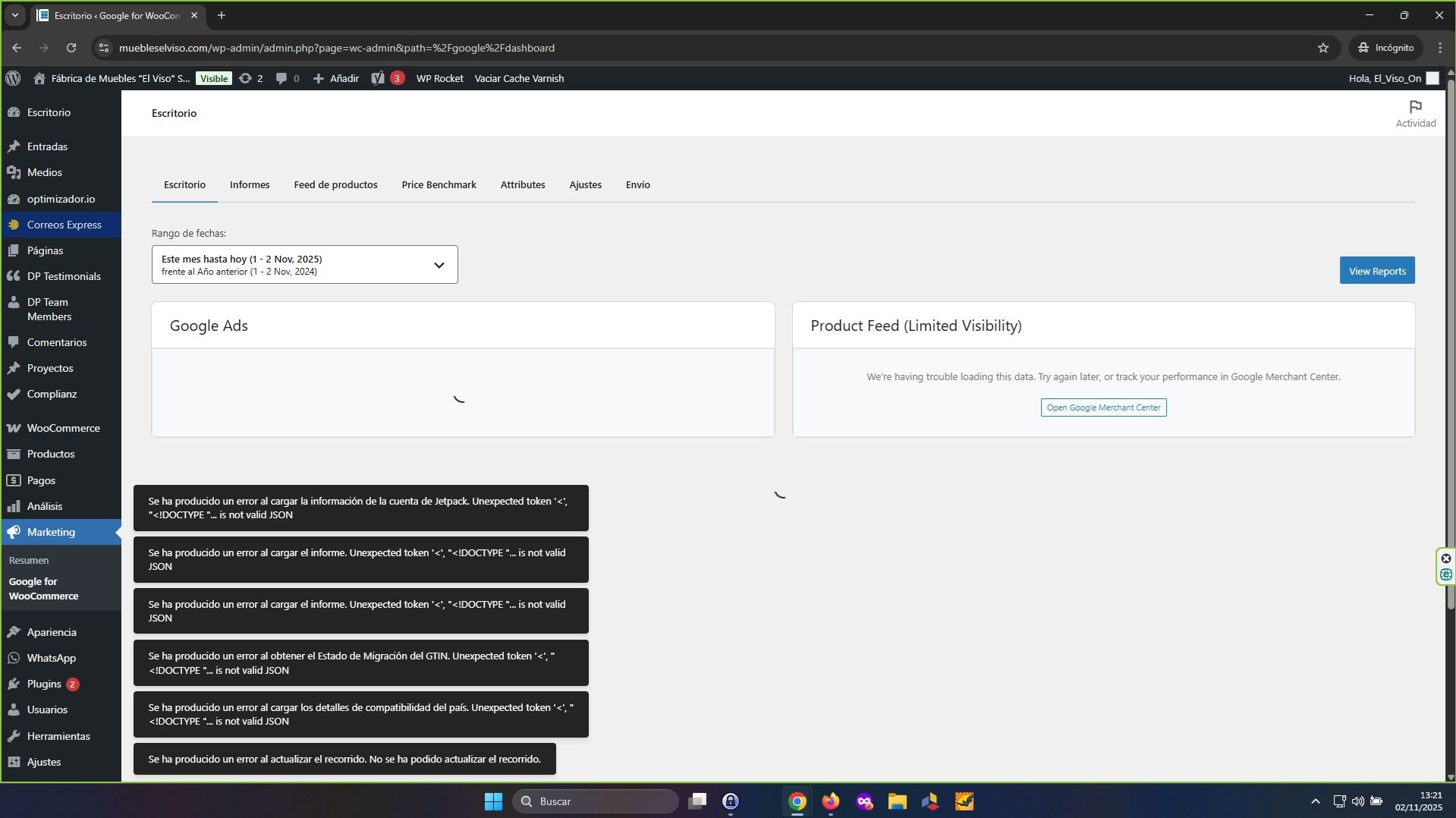Open WooCommerce in the sidebar menu
Image resolution: width=1456 pixels, height=818 pixels.
pos(63,428)
